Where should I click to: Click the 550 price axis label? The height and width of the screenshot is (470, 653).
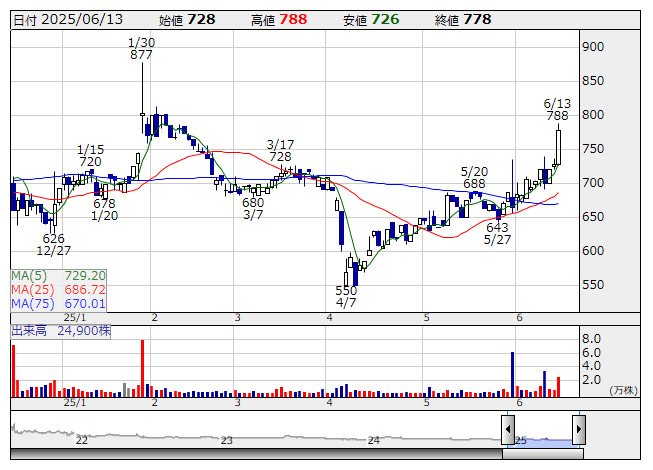coord(593,285)
